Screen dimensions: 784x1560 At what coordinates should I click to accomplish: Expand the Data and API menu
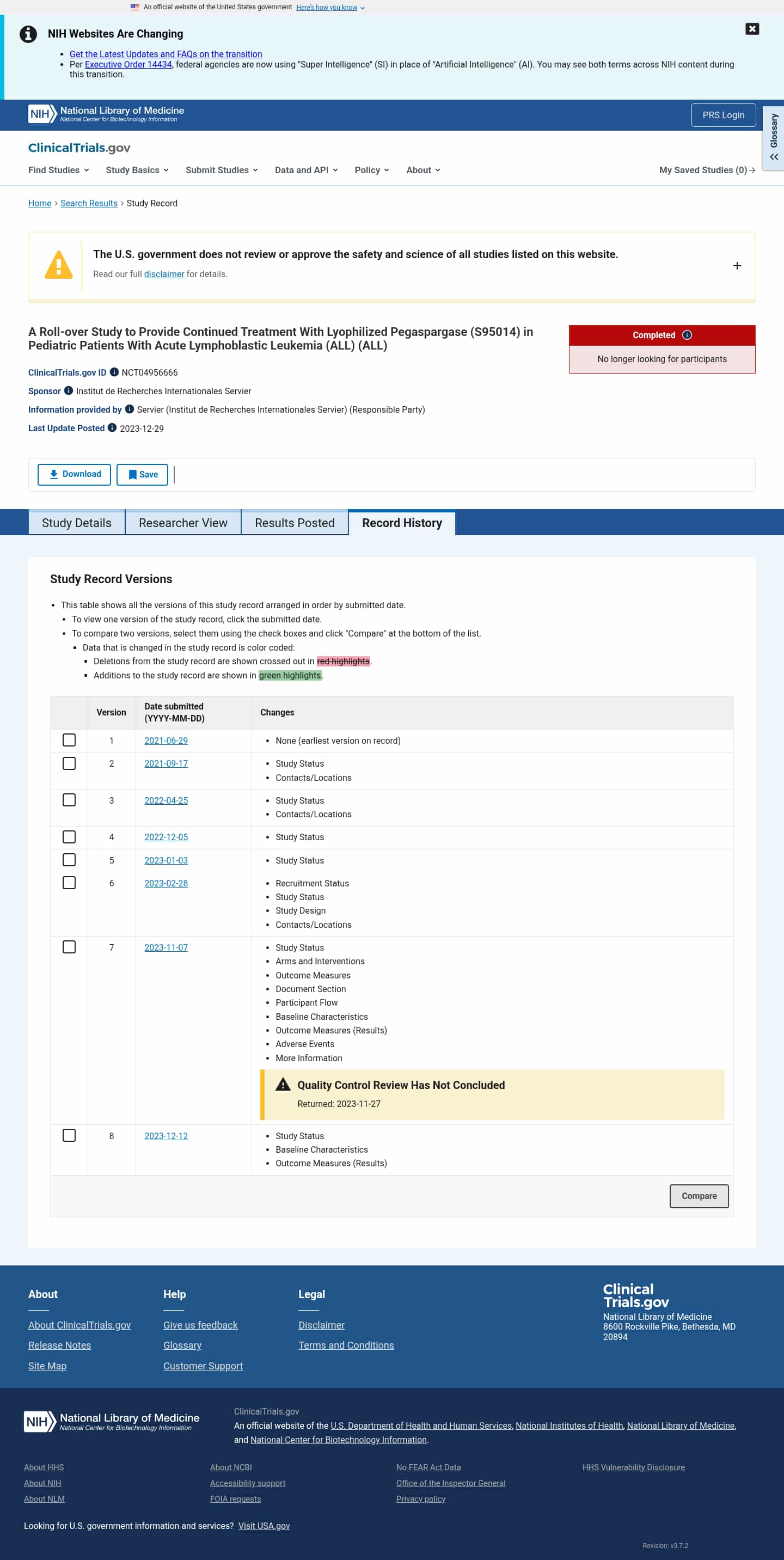tap(307, 170)
